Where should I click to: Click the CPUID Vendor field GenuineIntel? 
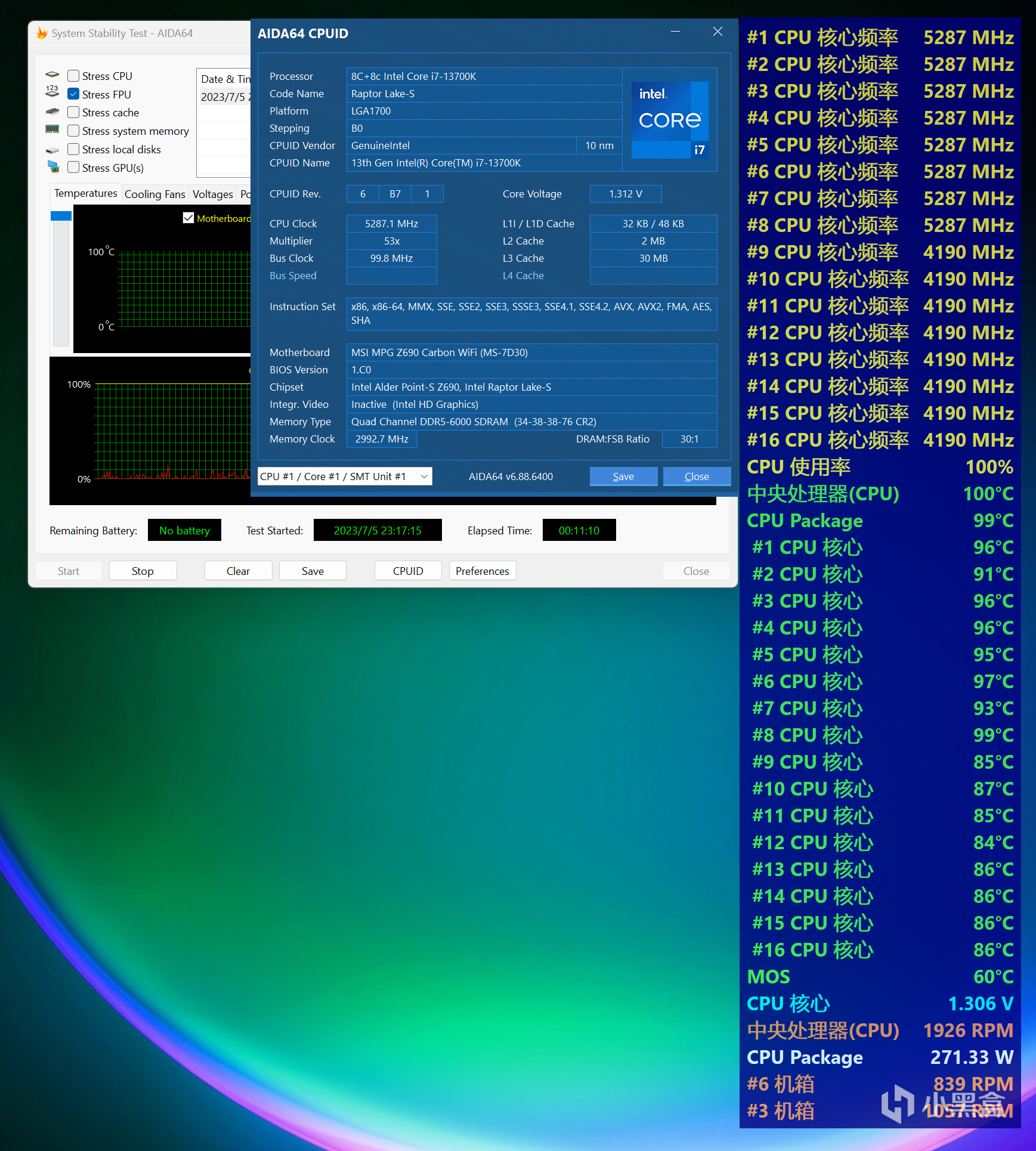click(x=461, y=146)
